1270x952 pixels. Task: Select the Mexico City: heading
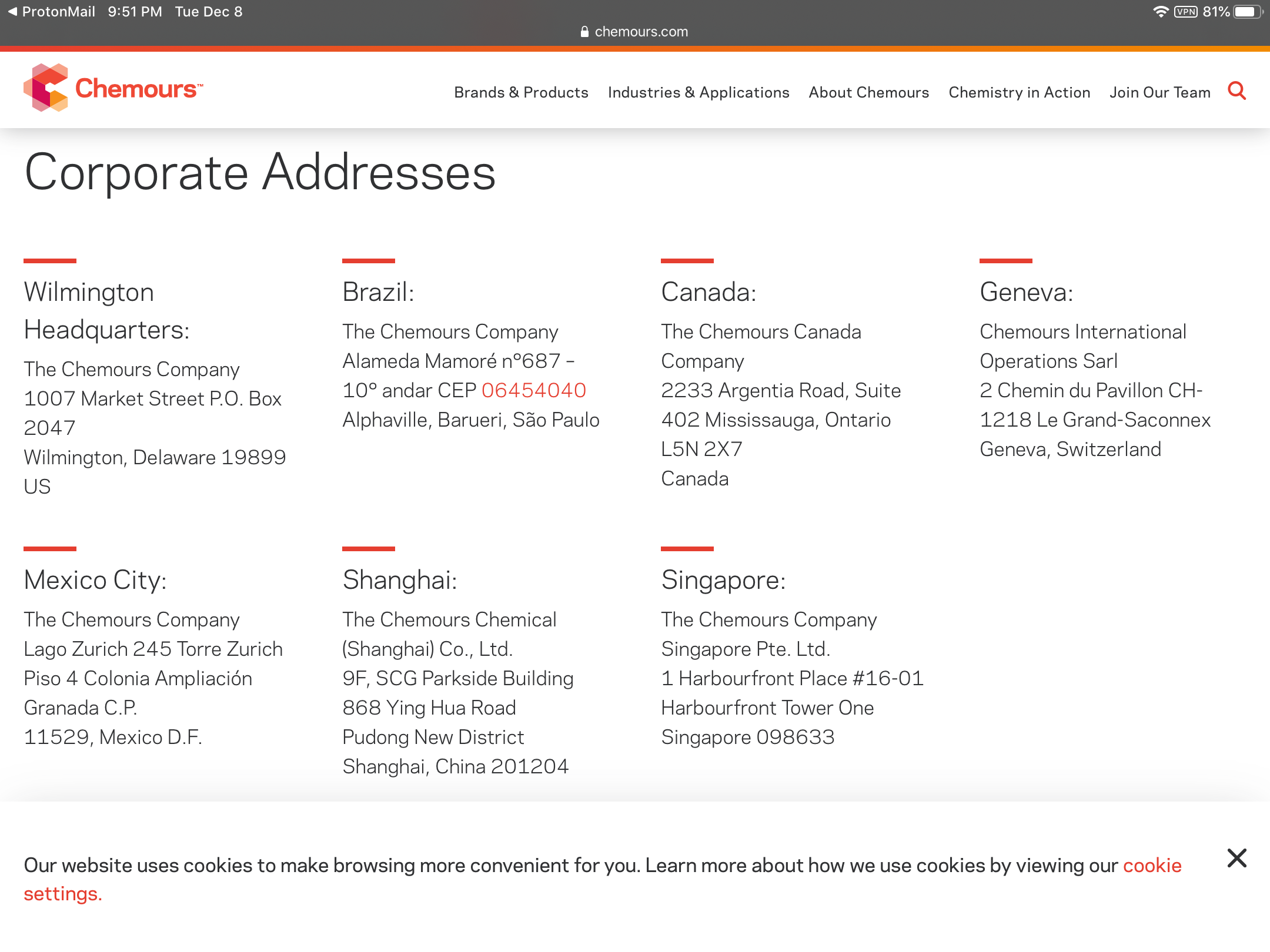95,581
